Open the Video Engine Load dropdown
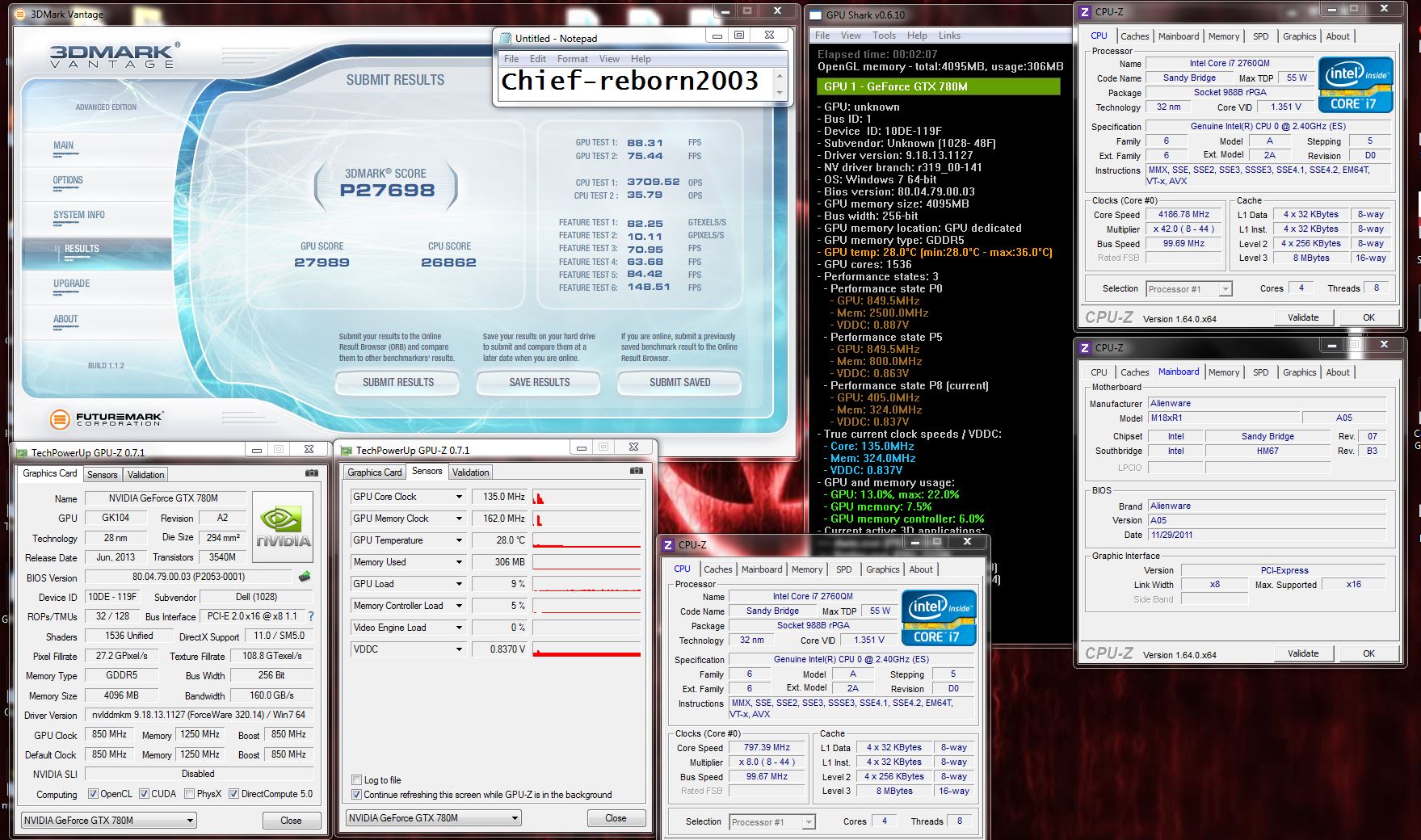This screenshot has height=840, width=1421. pyautogui.click(x=459, y=628)
